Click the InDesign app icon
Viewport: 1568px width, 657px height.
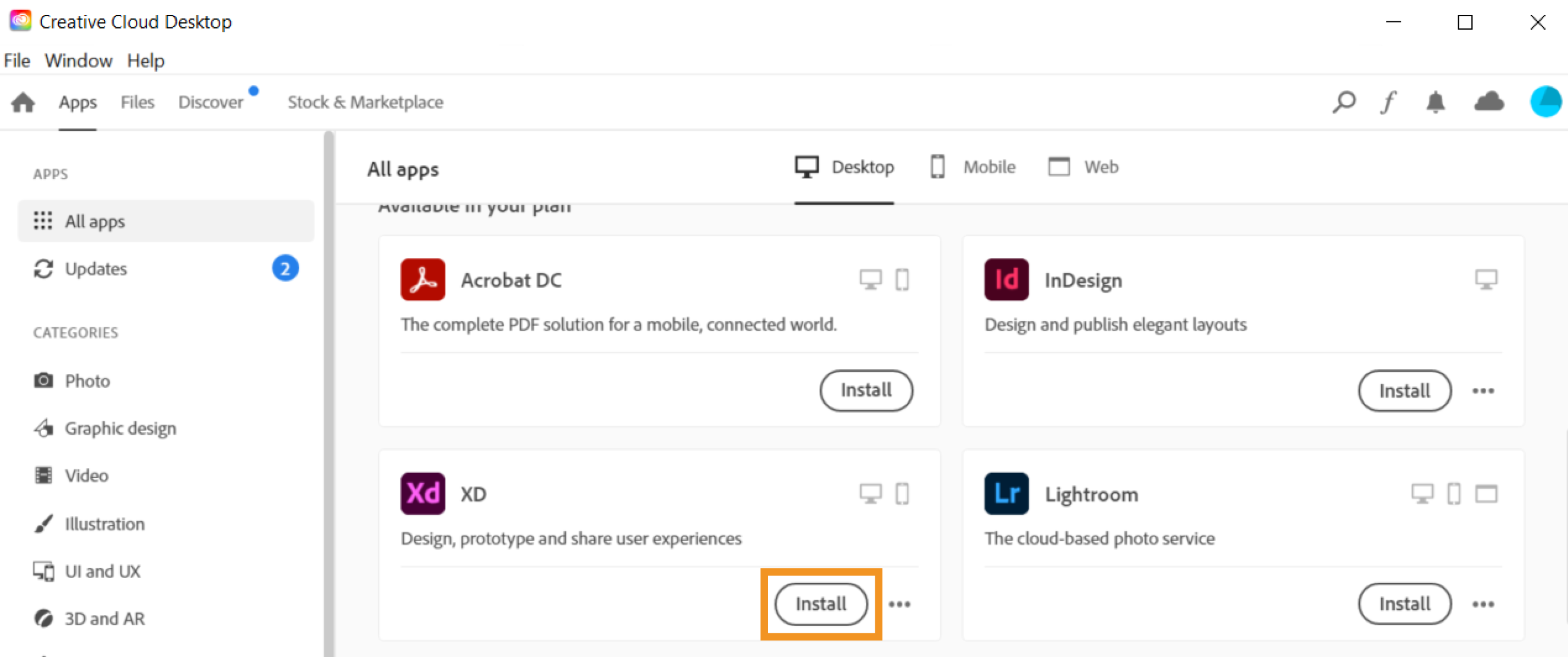1006,280
